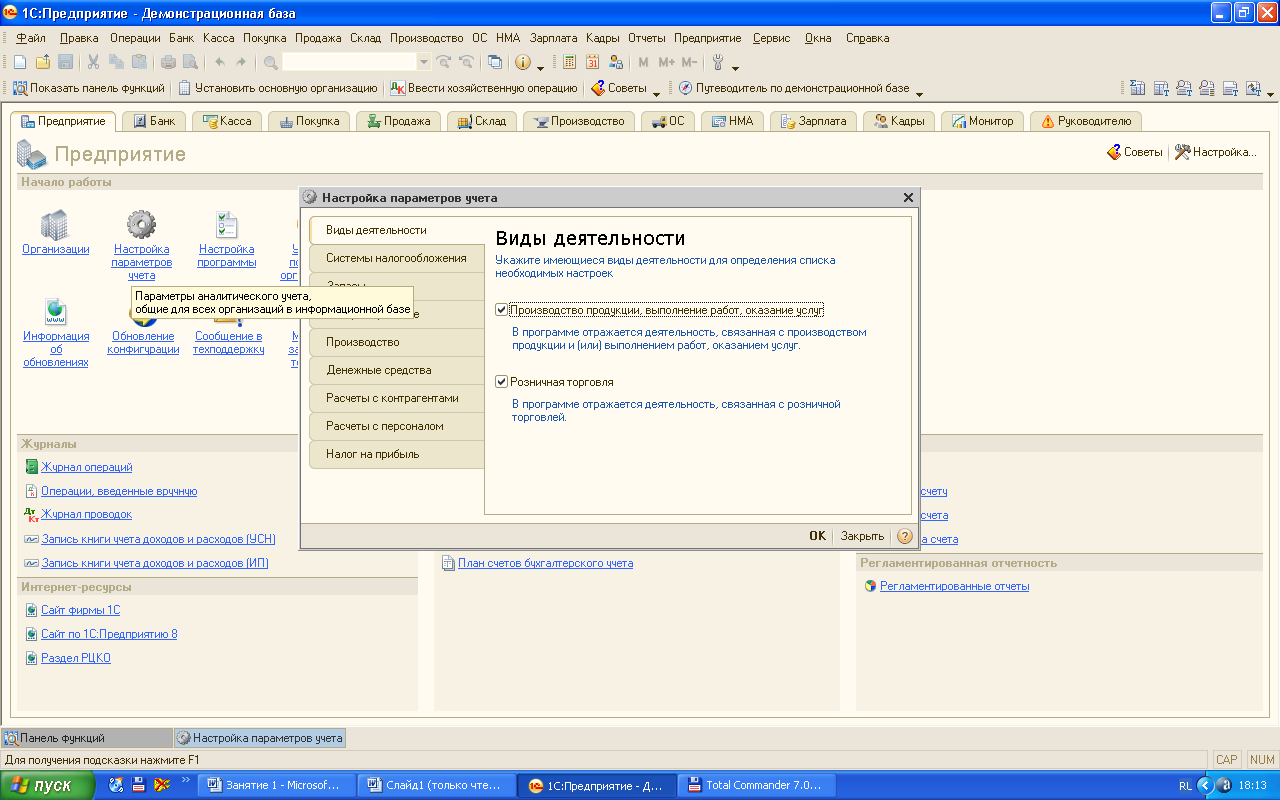Open the Операции menu
This screenshot has height=800, width=1280.
[x=135, y=38]
